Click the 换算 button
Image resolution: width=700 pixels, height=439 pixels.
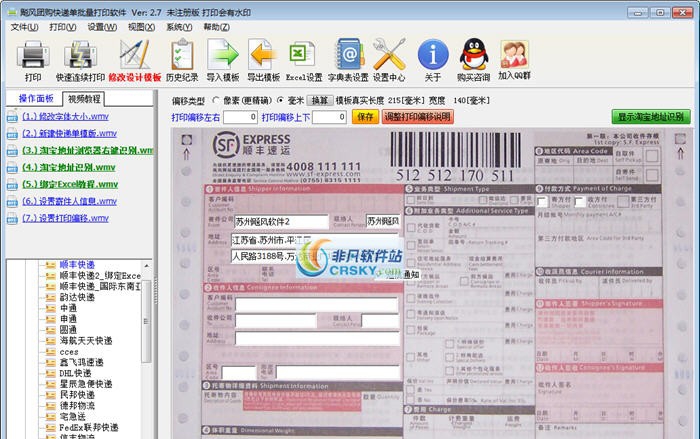click(320, 101)
